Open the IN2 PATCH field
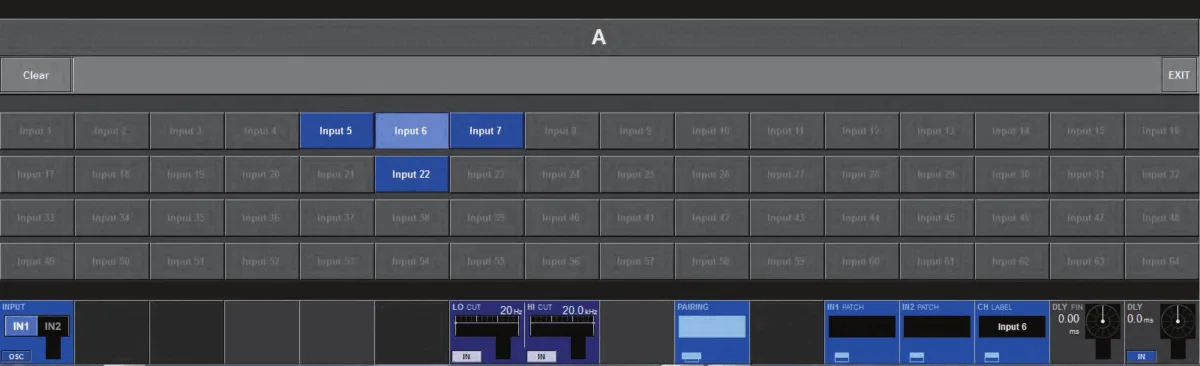This screenshot has width=1200, height=366. (x=936, y=326)
